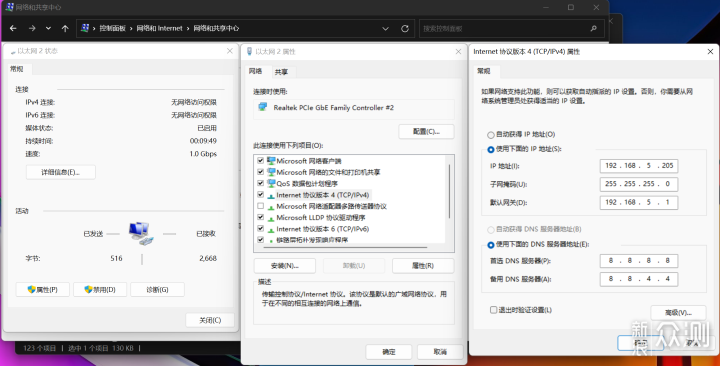Click the search magnifier icon
The height and width of the screenshot is (366, 720).
coord(594,28)
